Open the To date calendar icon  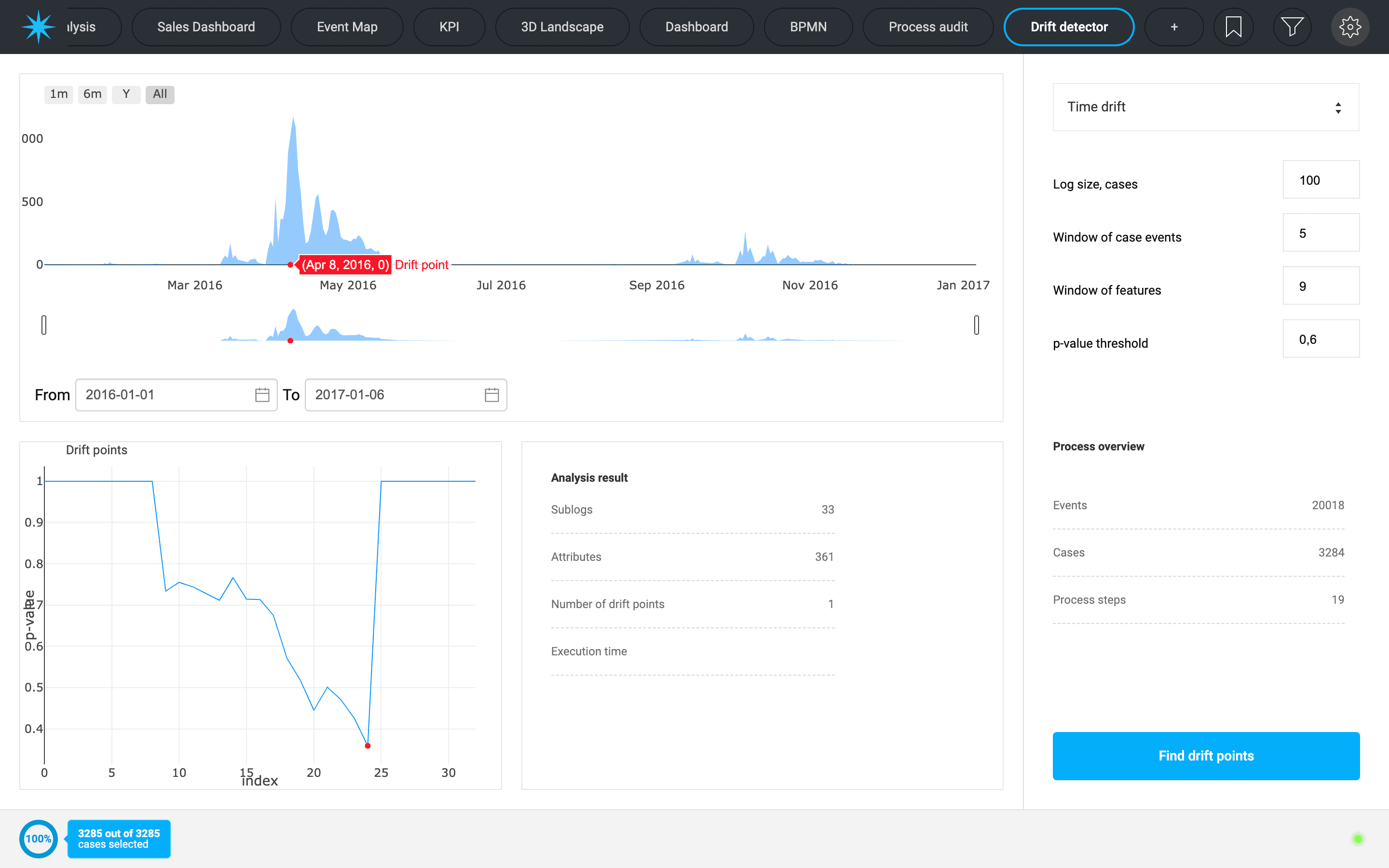[492, 395]
